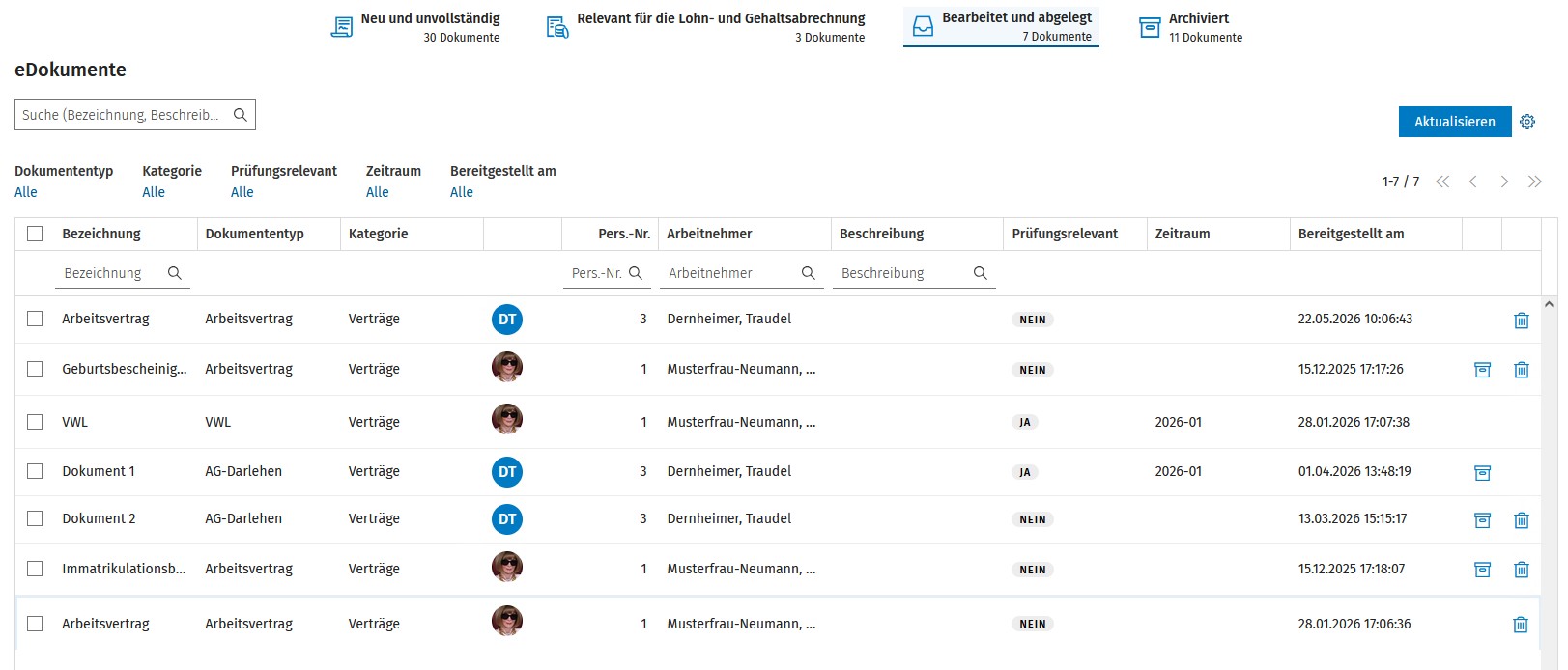Image resolution: width=1568 pixels, height=670 pixels.
Task: Click DT avatar in the 22.05.2026 Arbeitsvertrag row
Action: pos(507,320)
